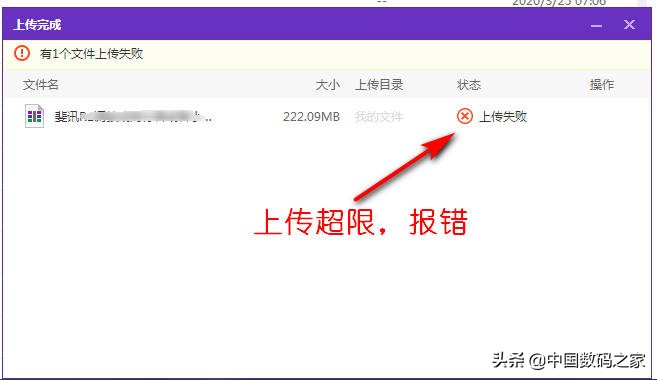Click the archive file icon of the failed upload
The width and height of the screenshot is (657, 380).
34,116
